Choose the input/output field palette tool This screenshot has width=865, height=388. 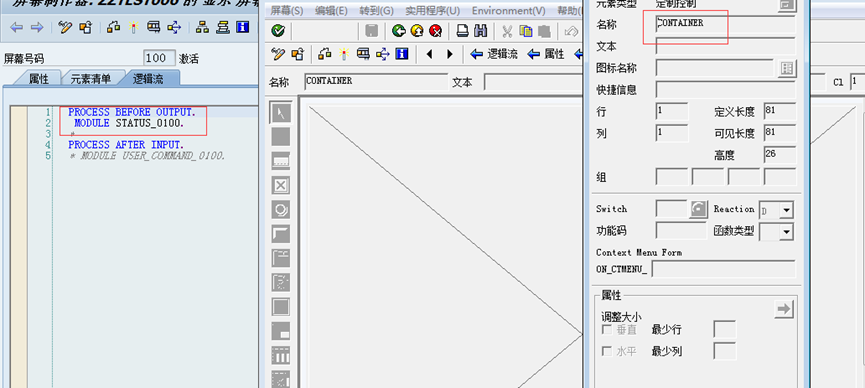point(281,161)
